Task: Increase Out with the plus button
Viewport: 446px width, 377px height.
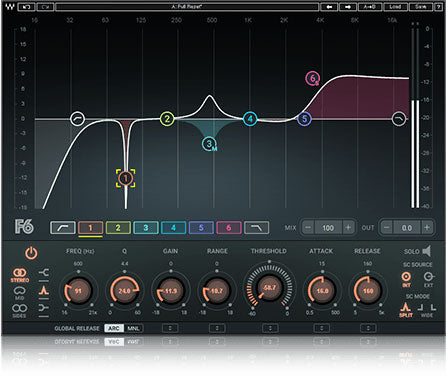Action: [427, 228]
